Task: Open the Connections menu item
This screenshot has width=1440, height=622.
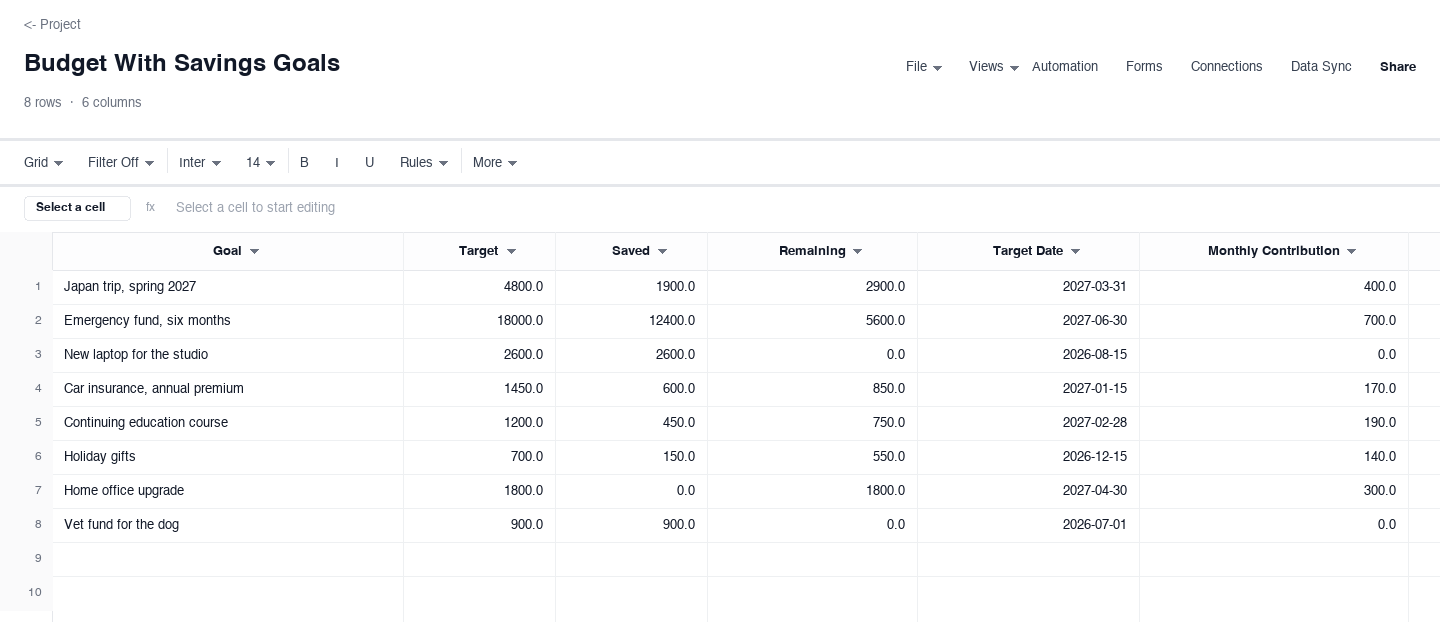Action: coord(1226,67)
